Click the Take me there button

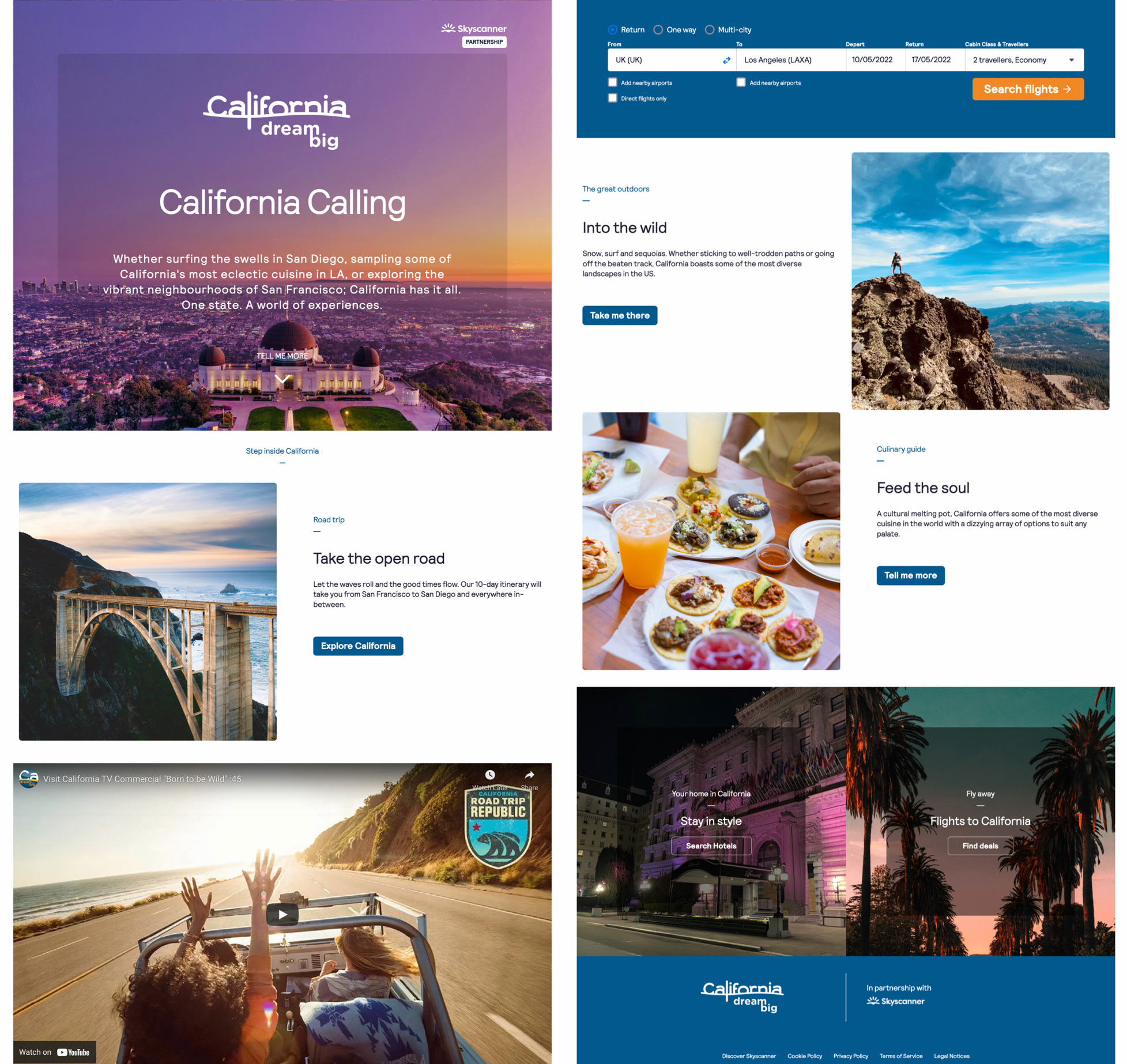619,315
